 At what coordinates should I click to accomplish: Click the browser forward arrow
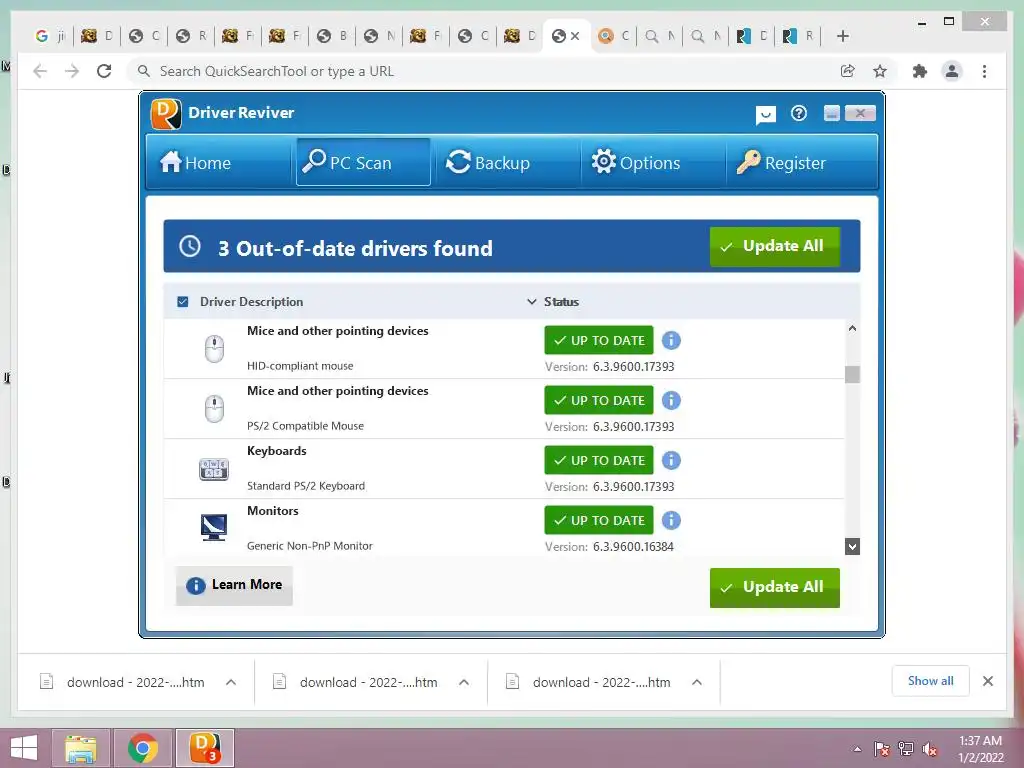(72, 71)
